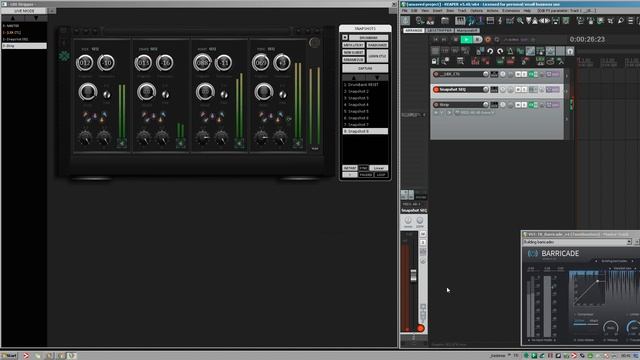Click the green Play button in REAPER transport
Screen dimensions: 640x360
tap(466, 40)
